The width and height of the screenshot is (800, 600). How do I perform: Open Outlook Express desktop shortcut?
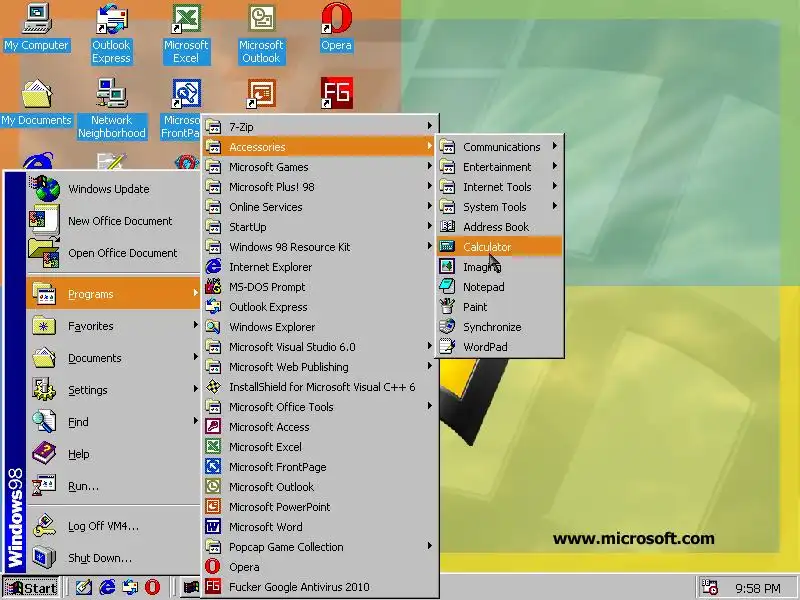[x=111, y=34]
